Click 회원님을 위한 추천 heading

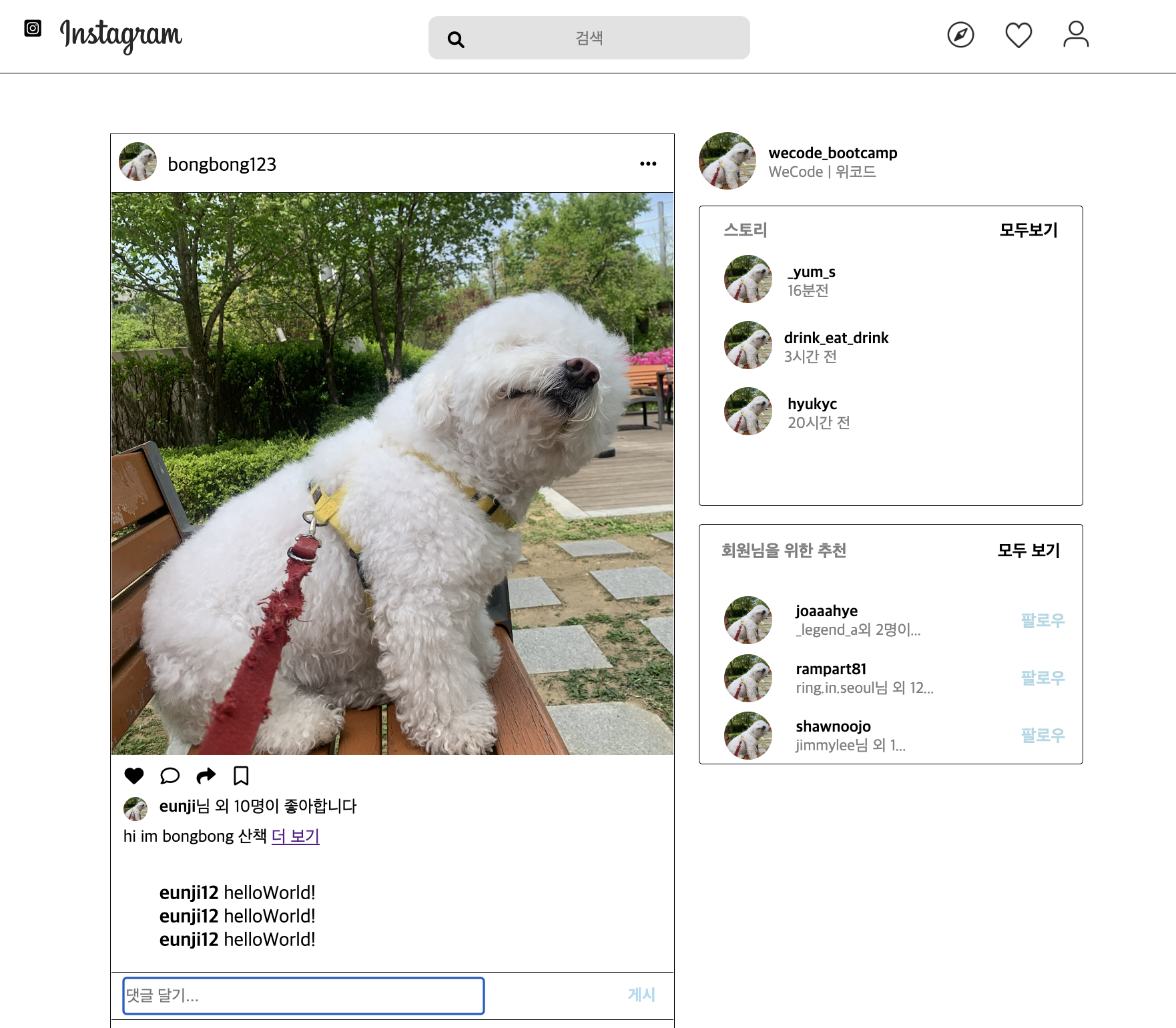click(x=784, y=551)
